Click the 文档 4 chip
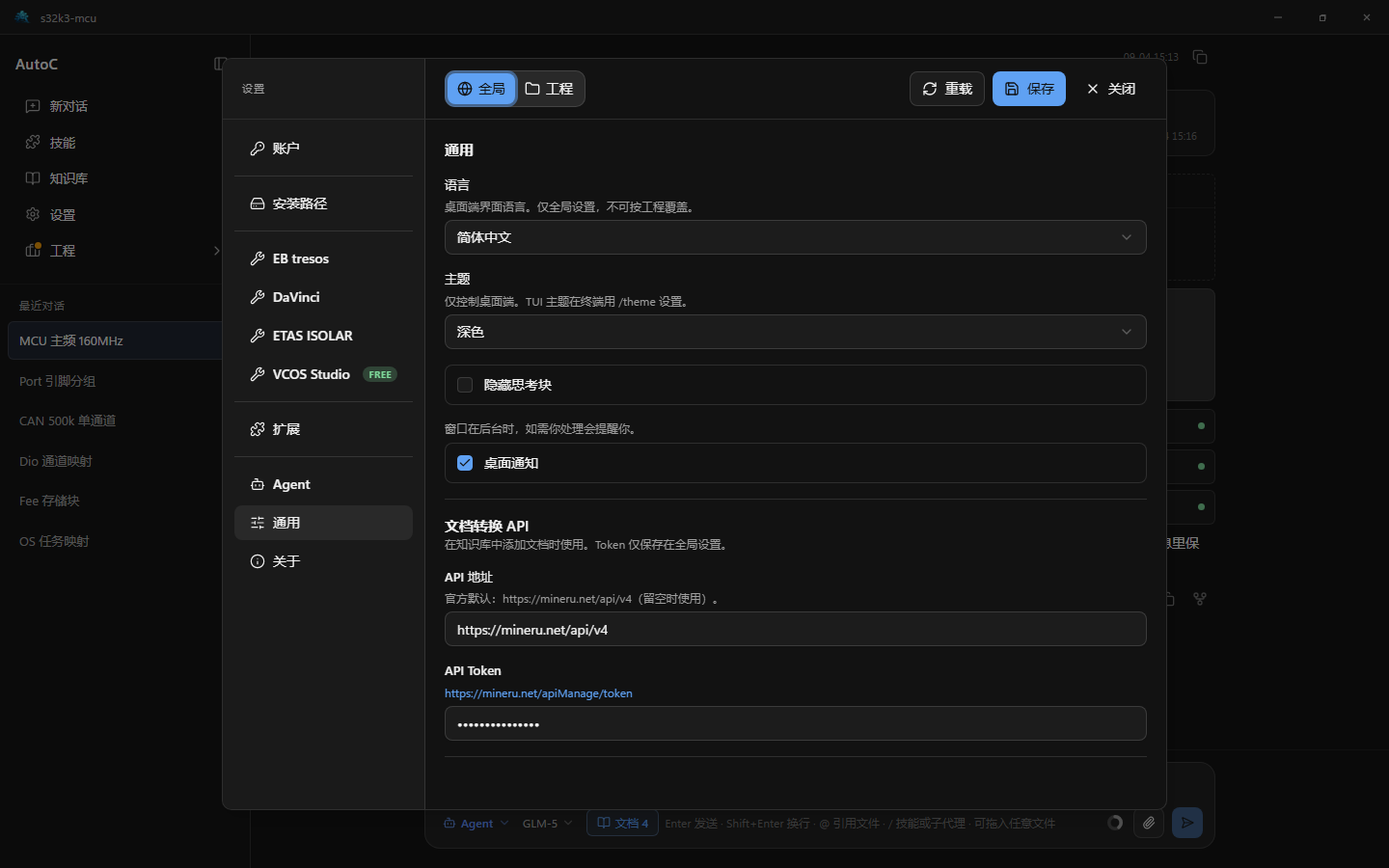Image resolution: width=1389 pixels, height=868 pixels. (622, 824)
